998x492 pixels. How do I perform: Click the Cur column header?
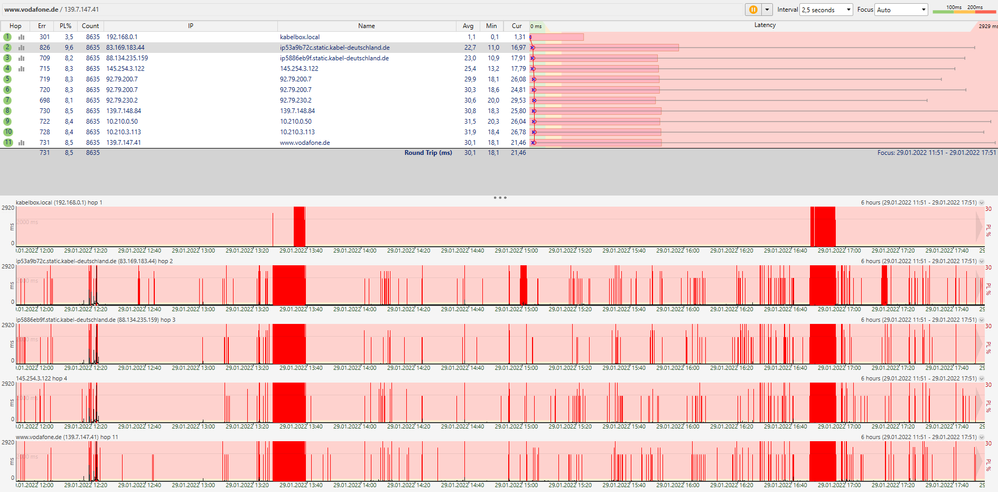[516, 25]
